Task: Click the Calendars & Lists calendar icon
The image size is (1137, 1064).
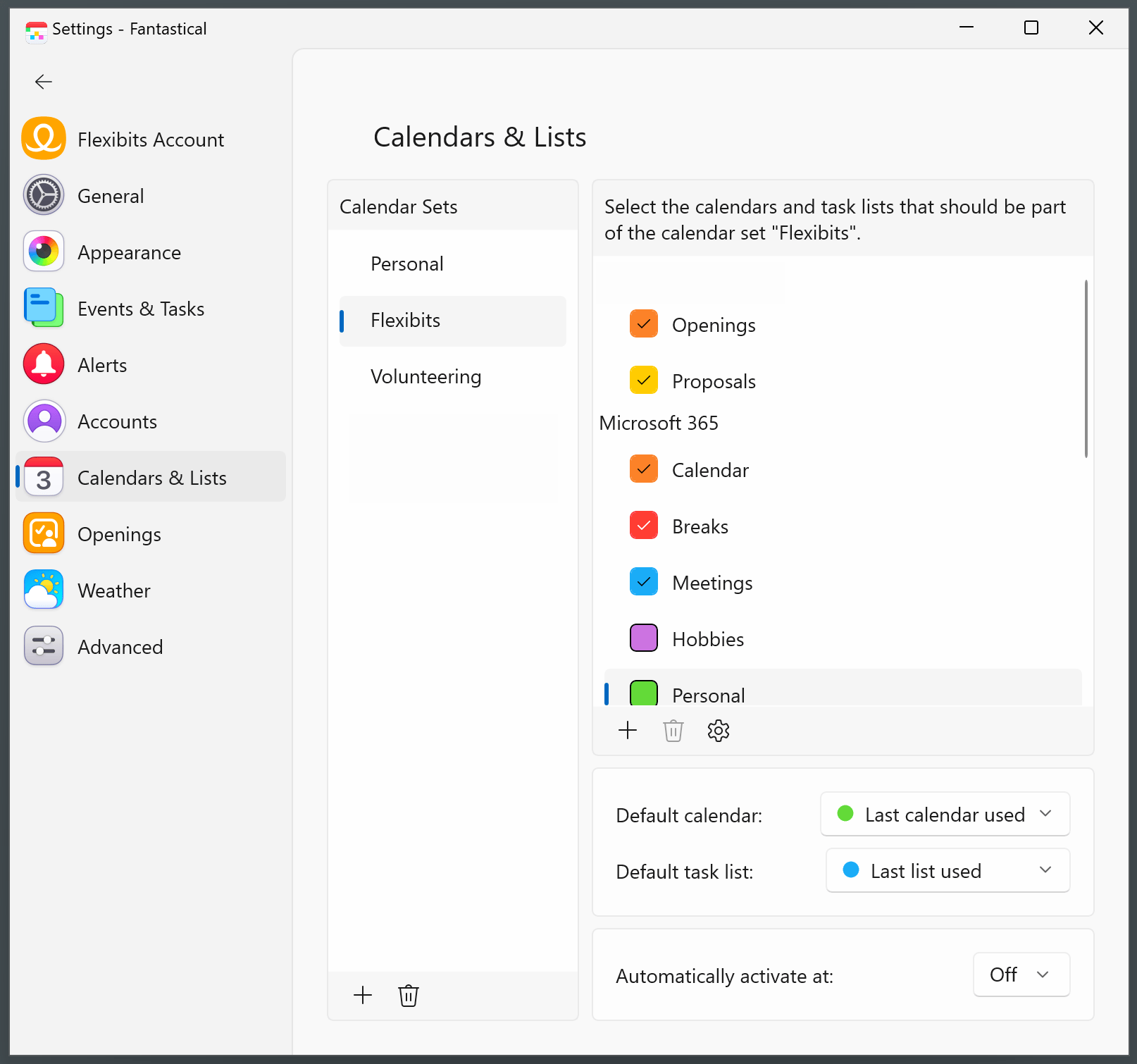Action: [44, 477]
